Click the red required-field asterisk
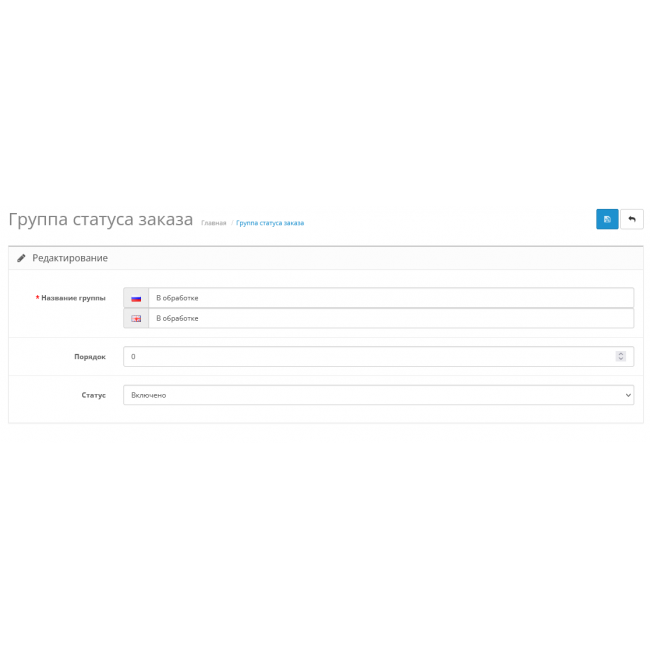Image resolution: width=650 pixels, height=650 pixels. click(x=37, y=298)
